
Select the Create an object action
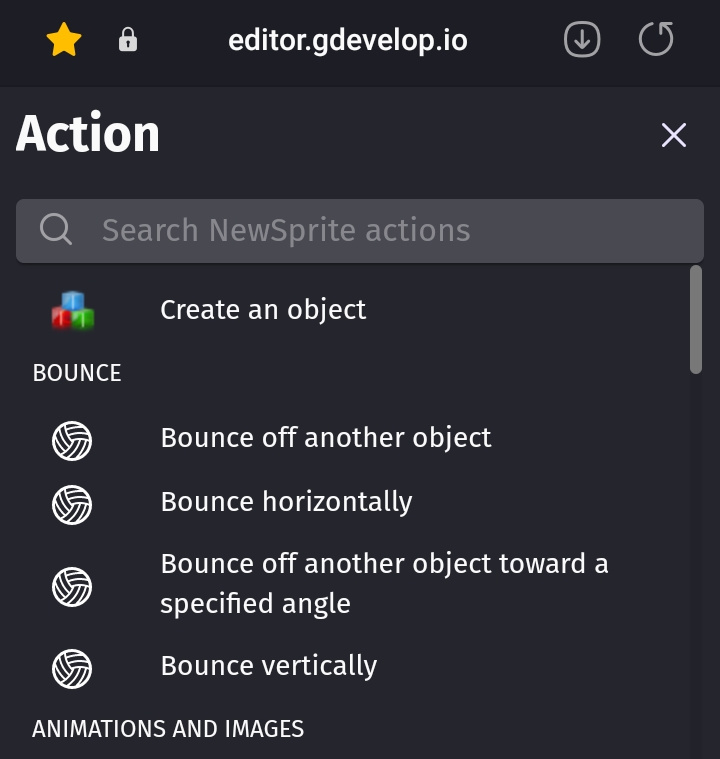[x=263, y=310]
